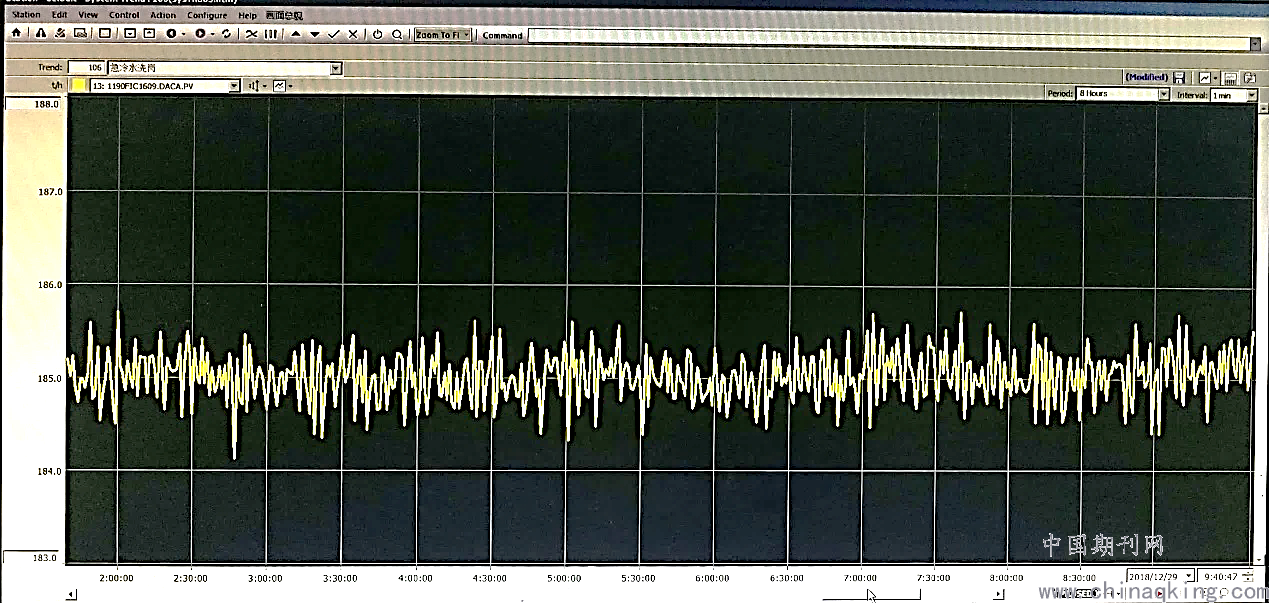Image resolution: width=1269 pixels, height=603 pixels.
Task: Open the Configure menu
Action: [x=207, y=15]
